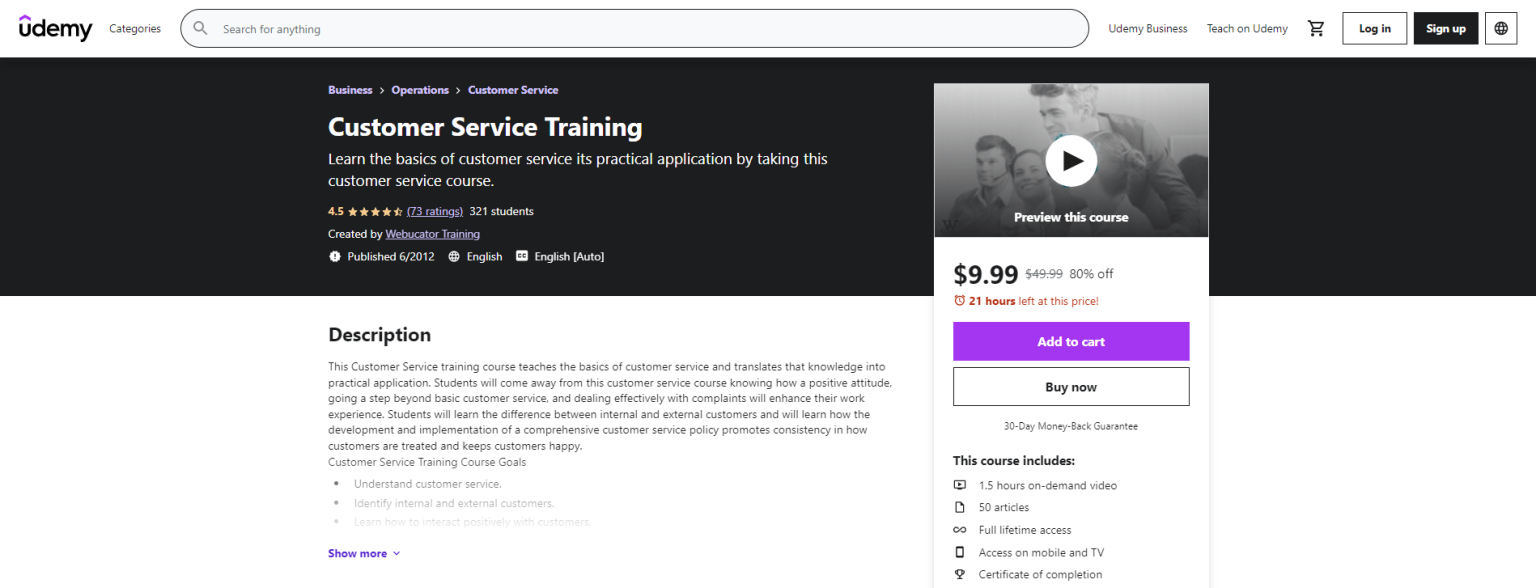Click the on-demand video icon
Image resolution: width=1536 pixels, height=588 pixels.
961,485
